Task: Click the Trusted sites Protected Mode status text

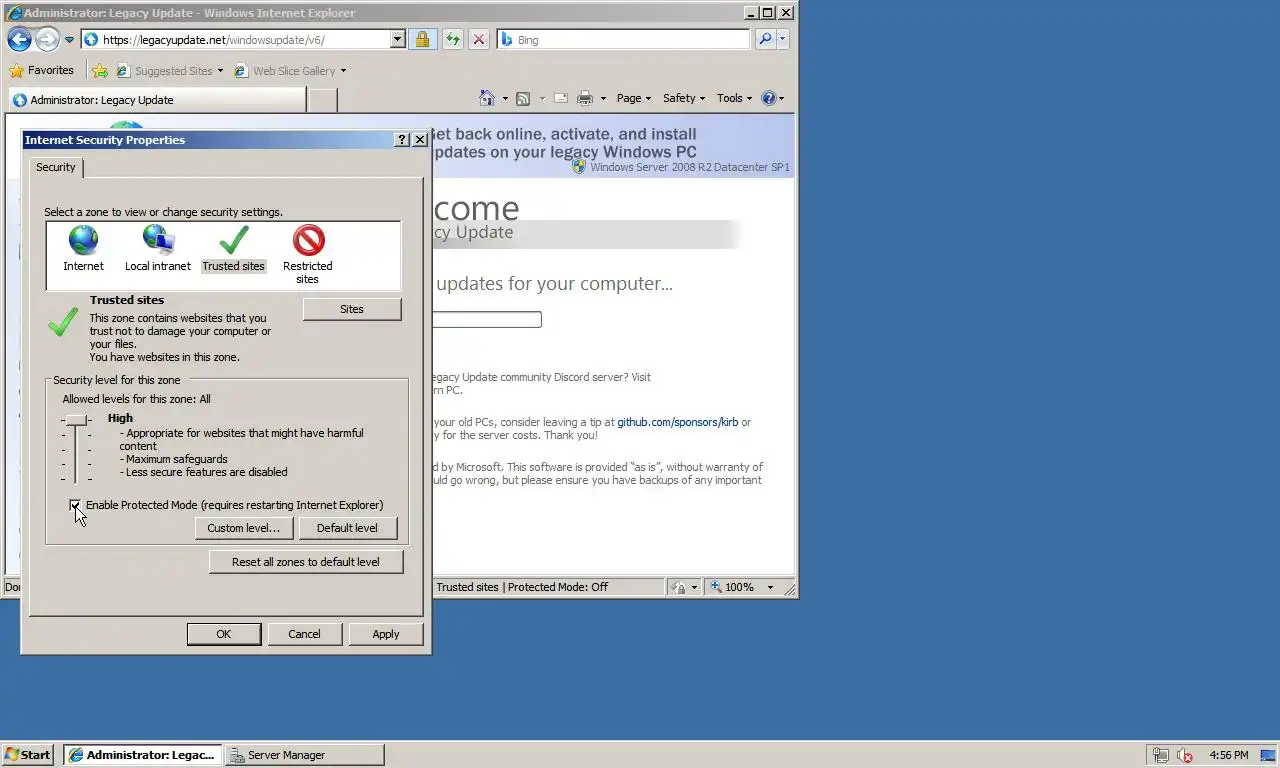Action: tap(522, 587)
